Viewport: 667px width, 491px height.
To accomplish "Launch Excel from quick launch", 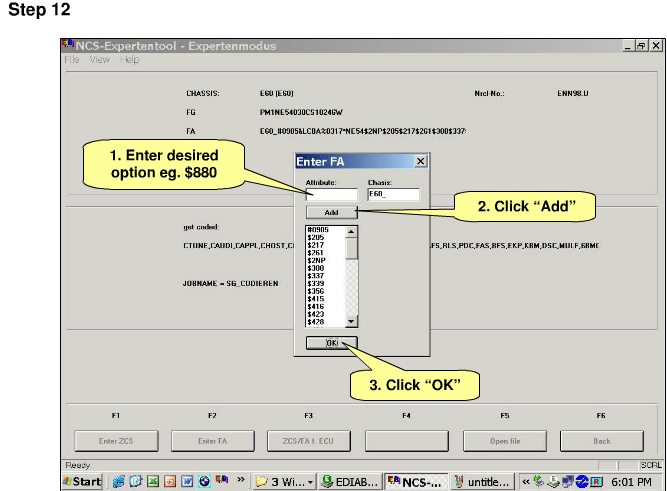I will pyautogui.click(x=153, y=482).
